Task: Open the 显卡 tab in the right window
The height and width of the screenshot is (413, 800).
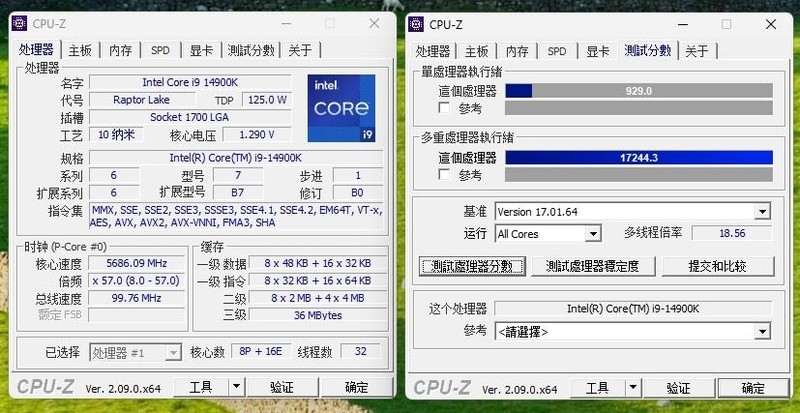Action: pyautogui.click(x=597, y=51)
